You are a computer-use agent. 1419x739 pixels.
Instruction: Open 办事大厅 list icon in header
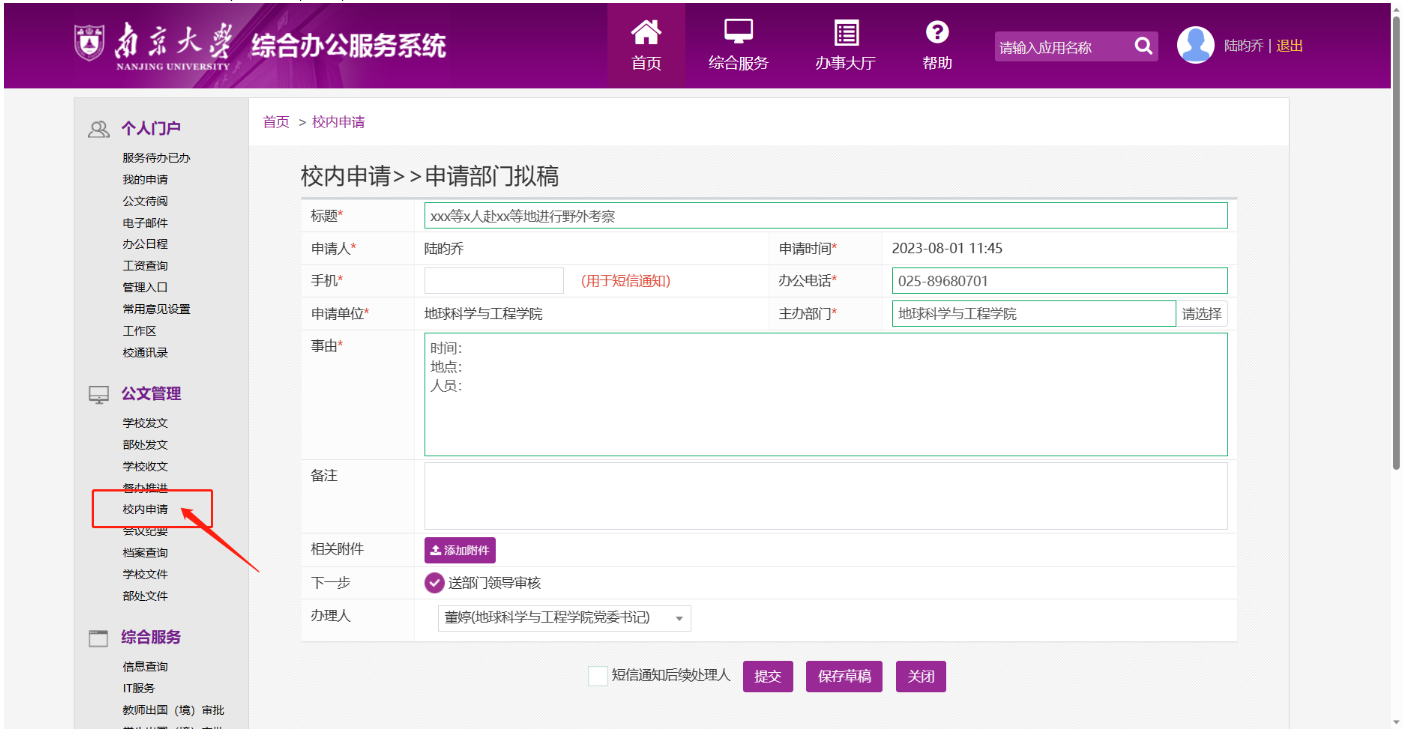(x=846, y=33)
